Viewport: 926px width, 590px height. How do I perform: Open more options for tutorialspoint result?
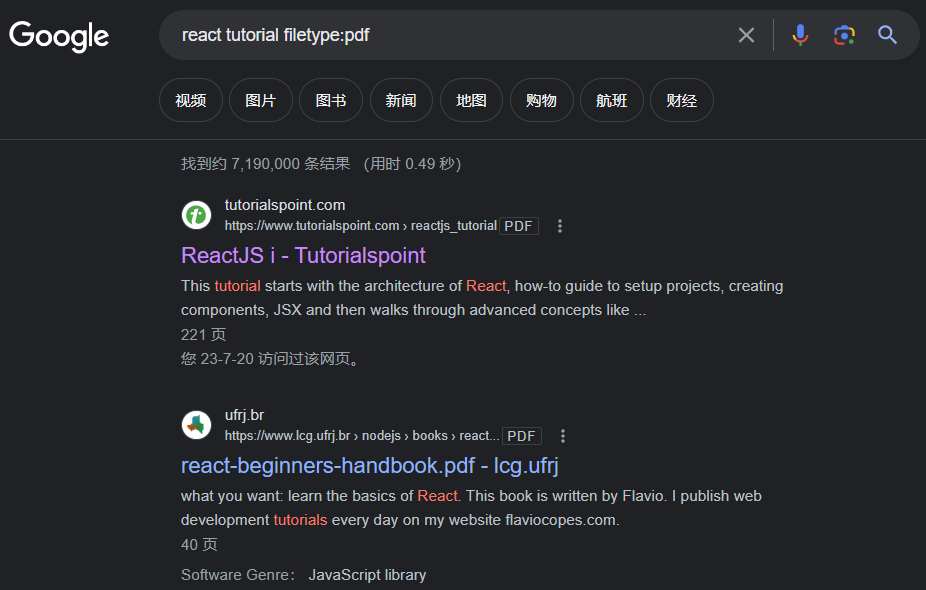click(560, 226)
